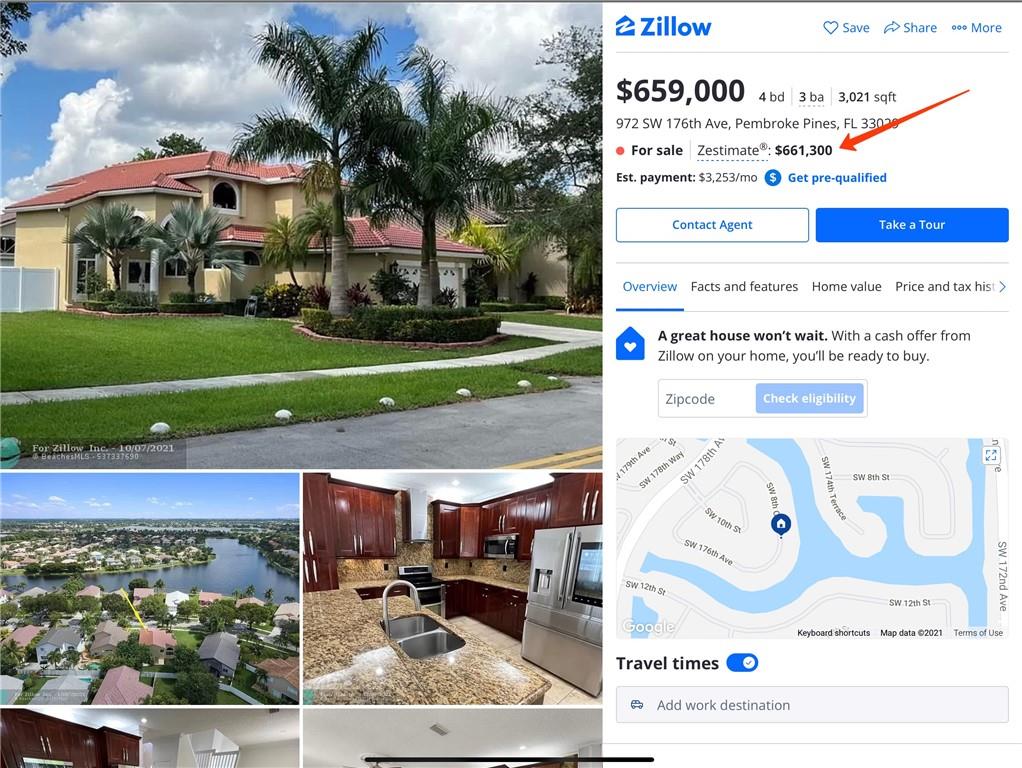The height and width of the screenshot is (768, 1022).
Task: Click the dollar sign pre-qualified icon
Action: (773, 177)
